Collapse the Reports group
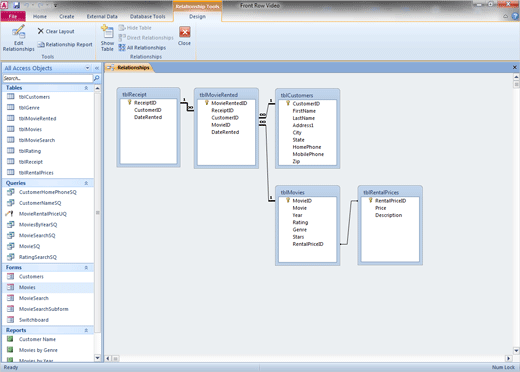Viewport: 520px width, 372px height. (x=86, y=330)
